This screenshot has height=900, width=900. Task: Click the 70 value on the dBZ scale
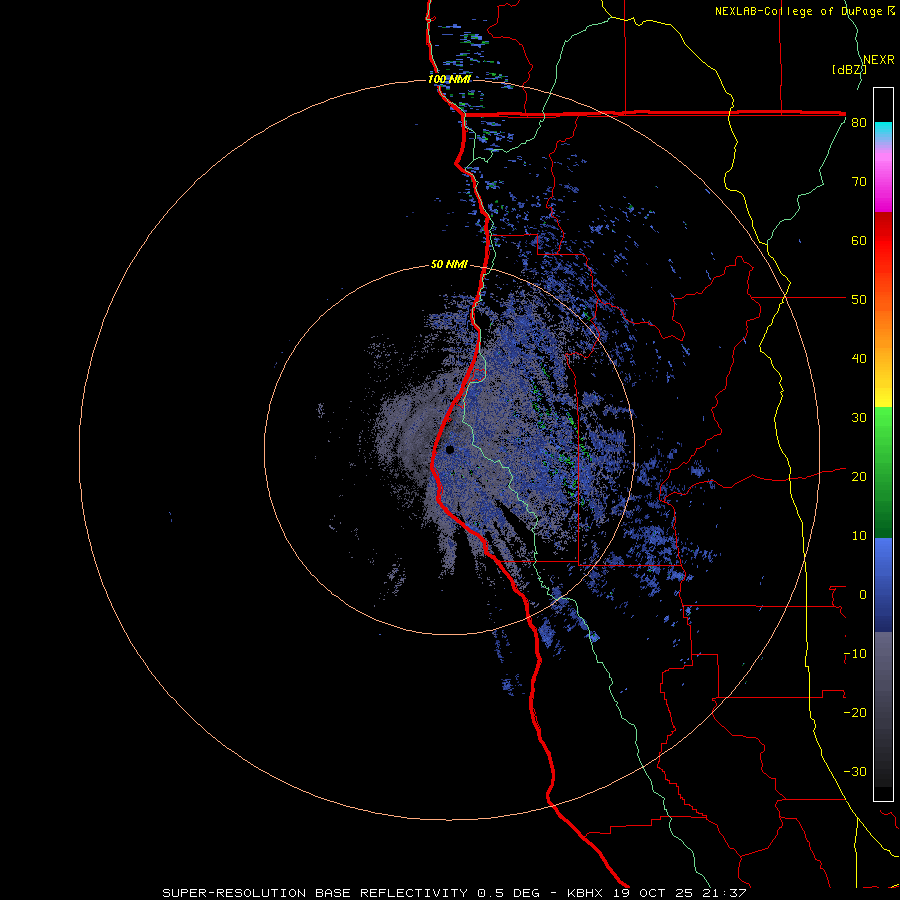pos(859,182)
